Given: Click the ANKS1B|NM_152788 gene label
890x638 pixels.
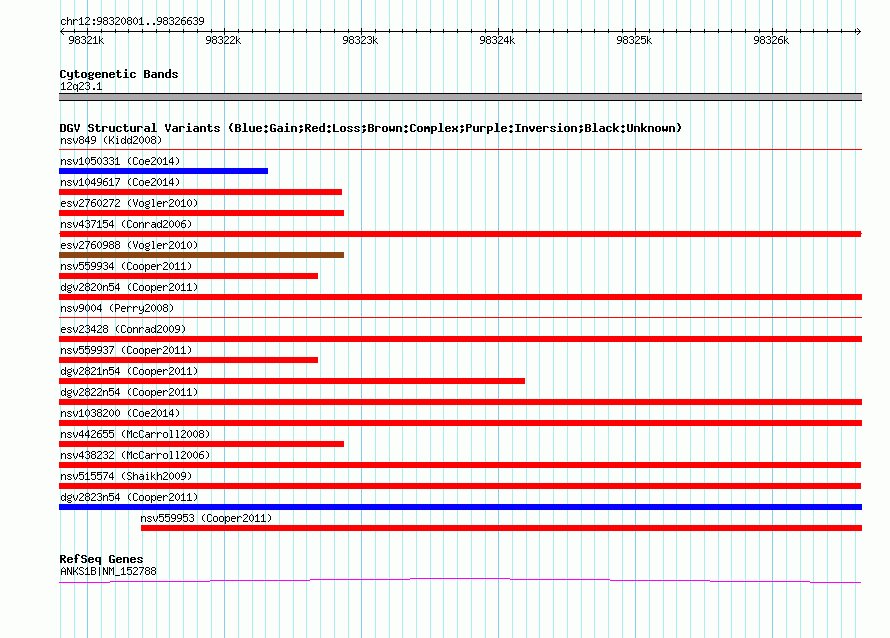Looking at the screenshot, I should 108,572.
